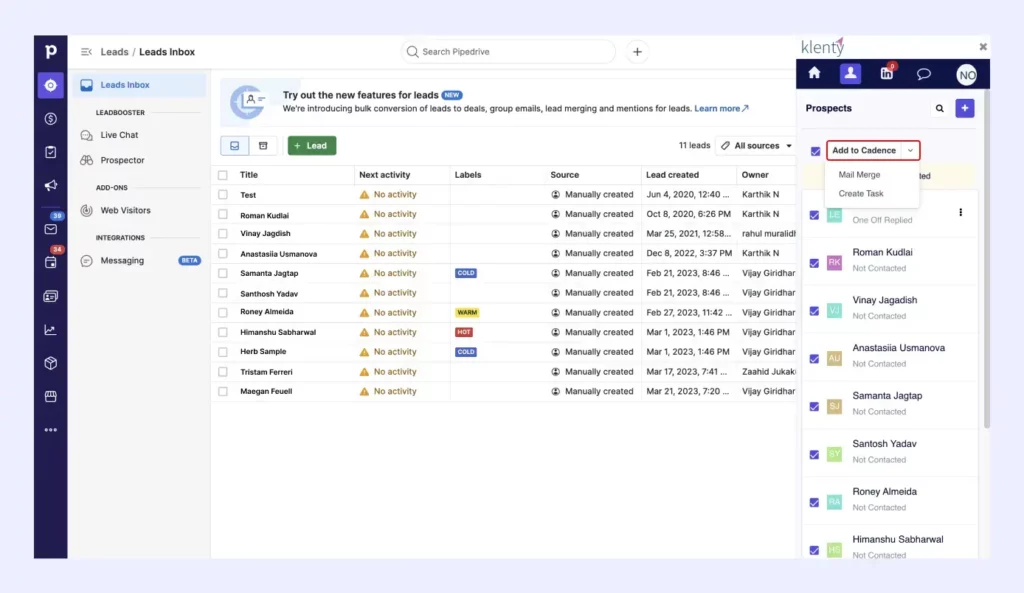The image size is (1024, 593).
Task: Switch to inbox view icon
Action: click(x=234, y=146)
